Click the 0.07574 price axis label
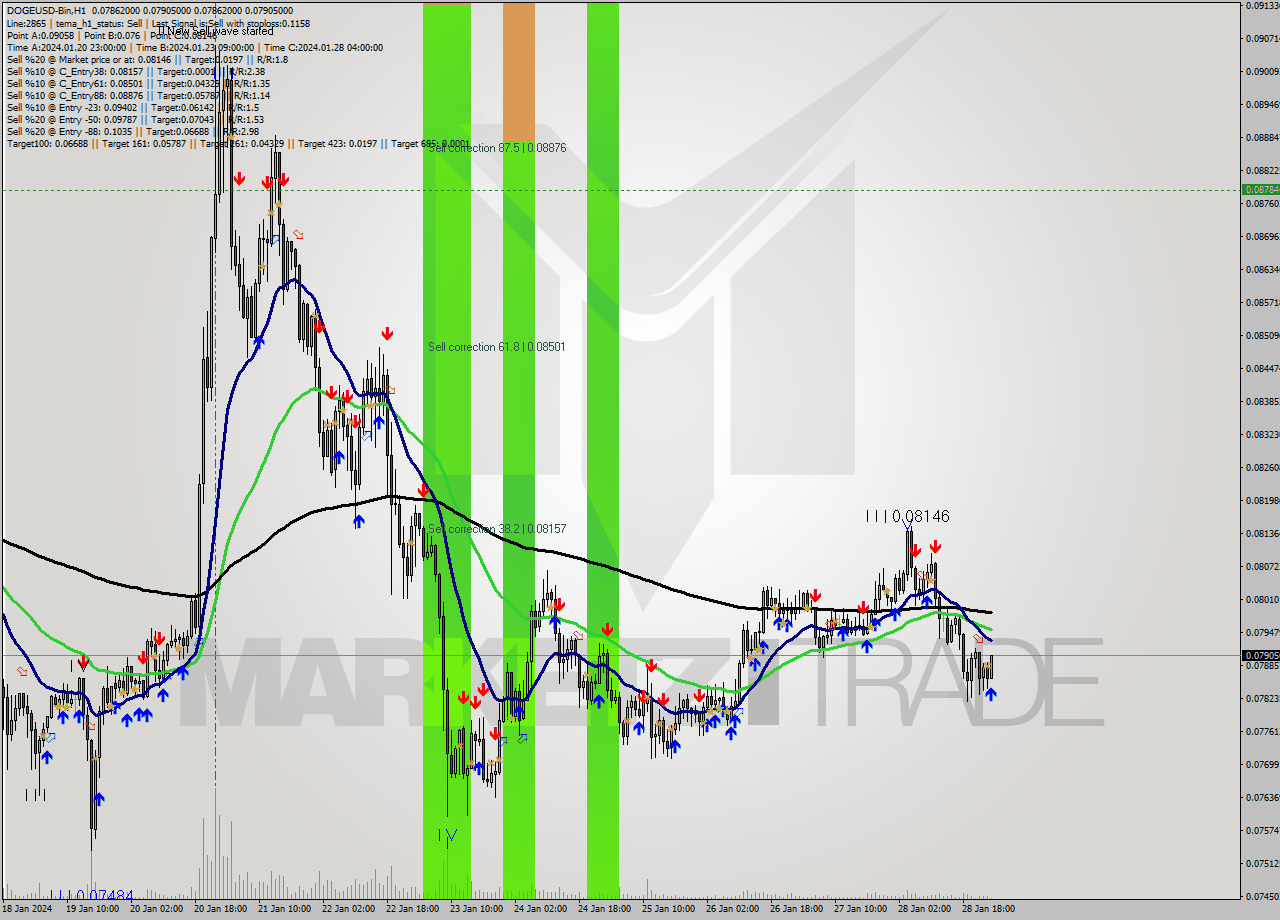The image size is (1280, 920). [1261, 830]
